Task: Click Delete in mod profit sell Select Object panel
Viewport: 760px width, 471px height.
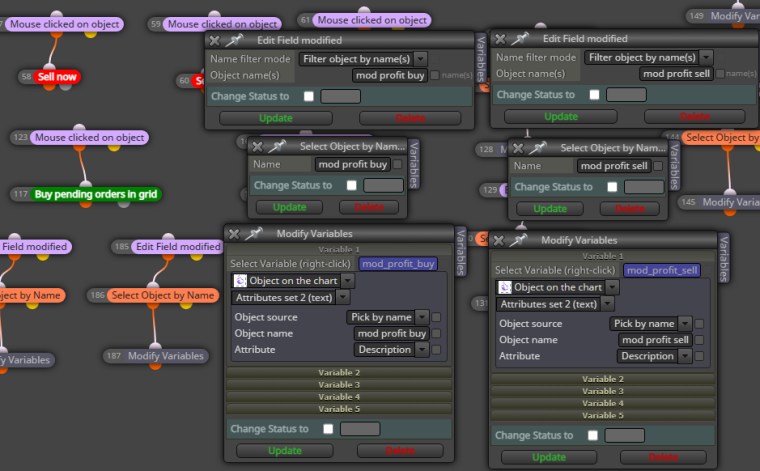Action: (630, 208)
